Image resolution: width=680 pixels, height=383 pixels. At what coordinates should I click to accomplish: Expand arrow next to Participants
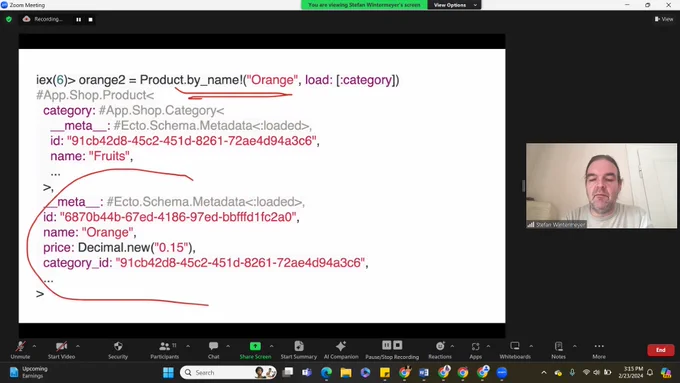(x=188, y=346)
